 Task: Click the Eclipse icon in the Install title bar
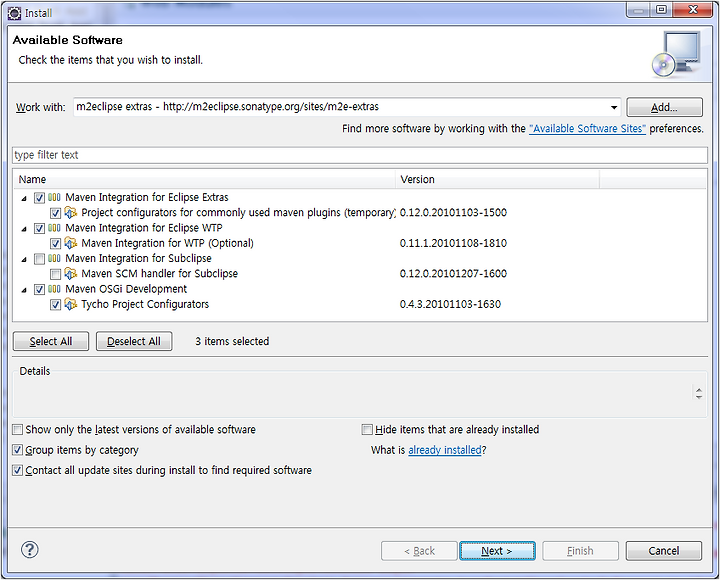pyautogui.click(x=14, y=13)
